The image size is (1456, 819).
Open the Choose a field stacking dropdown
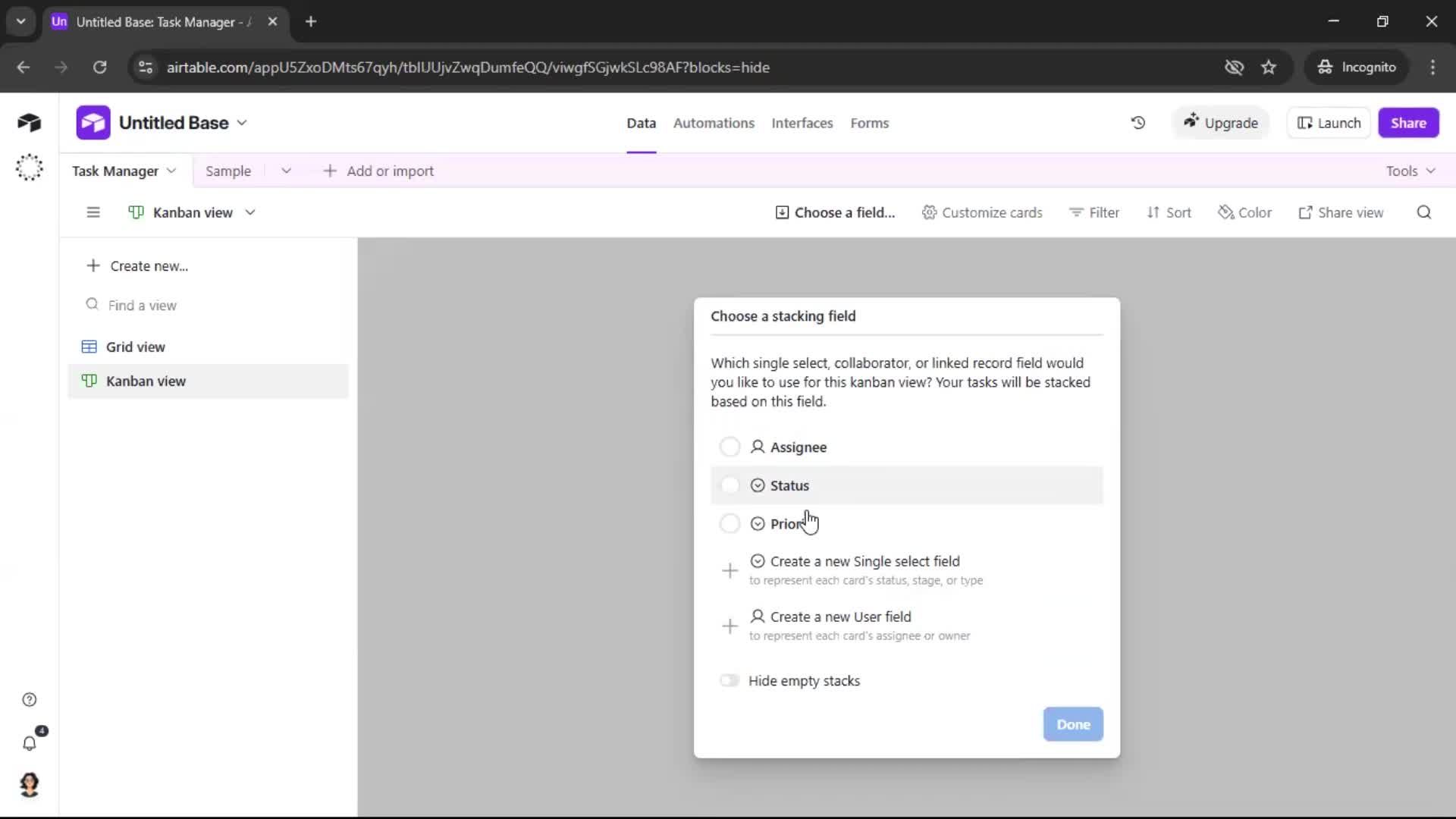tap(835, 212)
